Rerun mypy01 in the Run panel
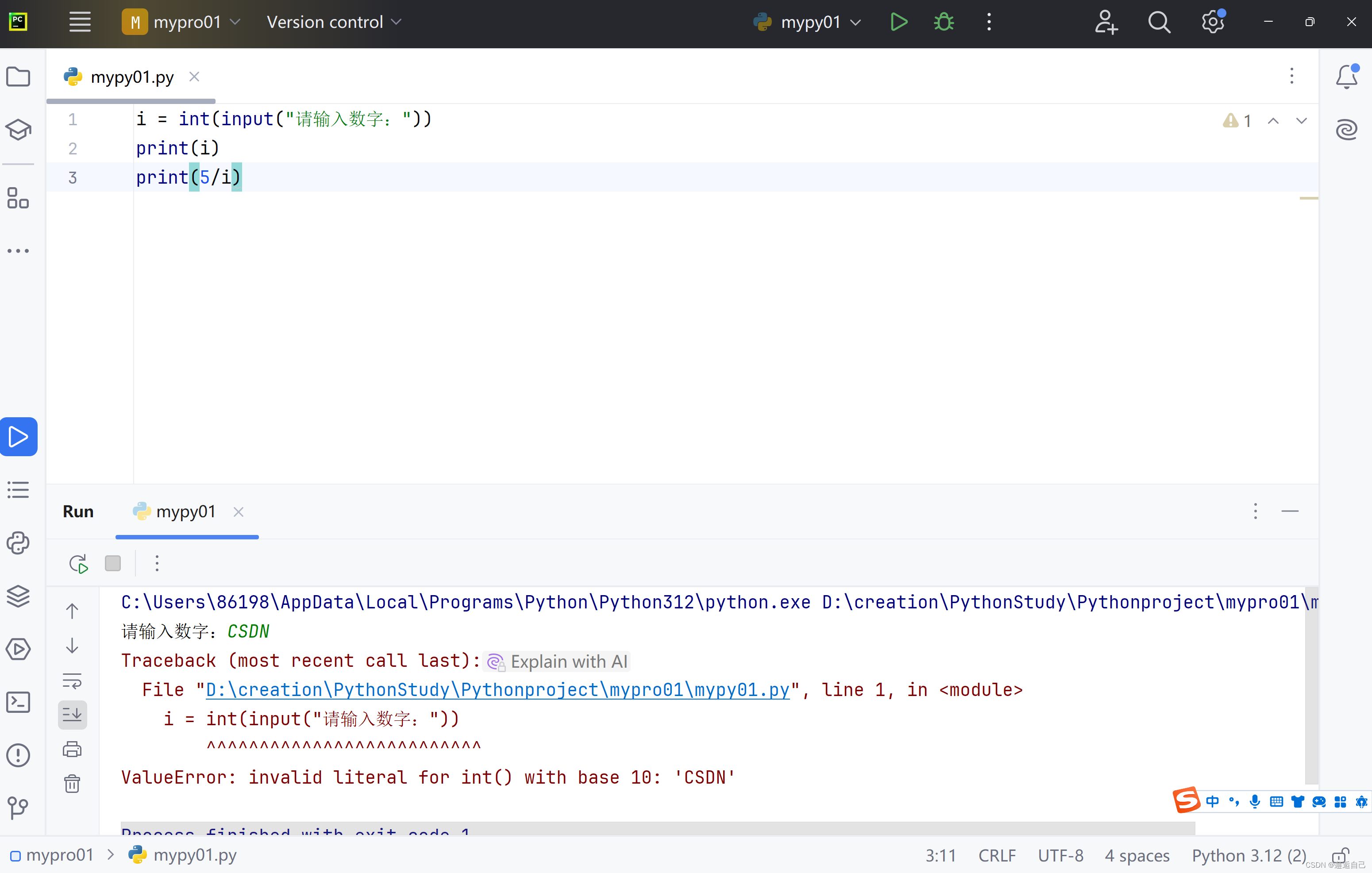Viewport: 1372px width, 873px height. point(78,564)
